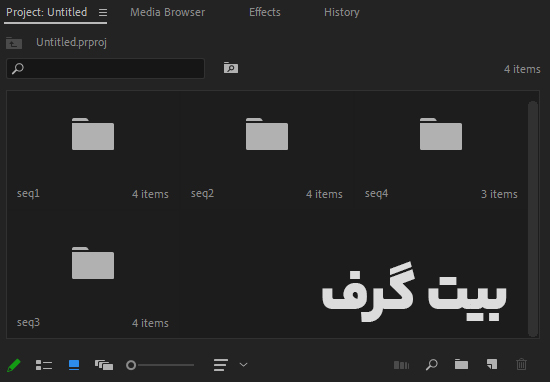
Task: Select the seq4 bin folder thumbnail
Action: point(441,134)
